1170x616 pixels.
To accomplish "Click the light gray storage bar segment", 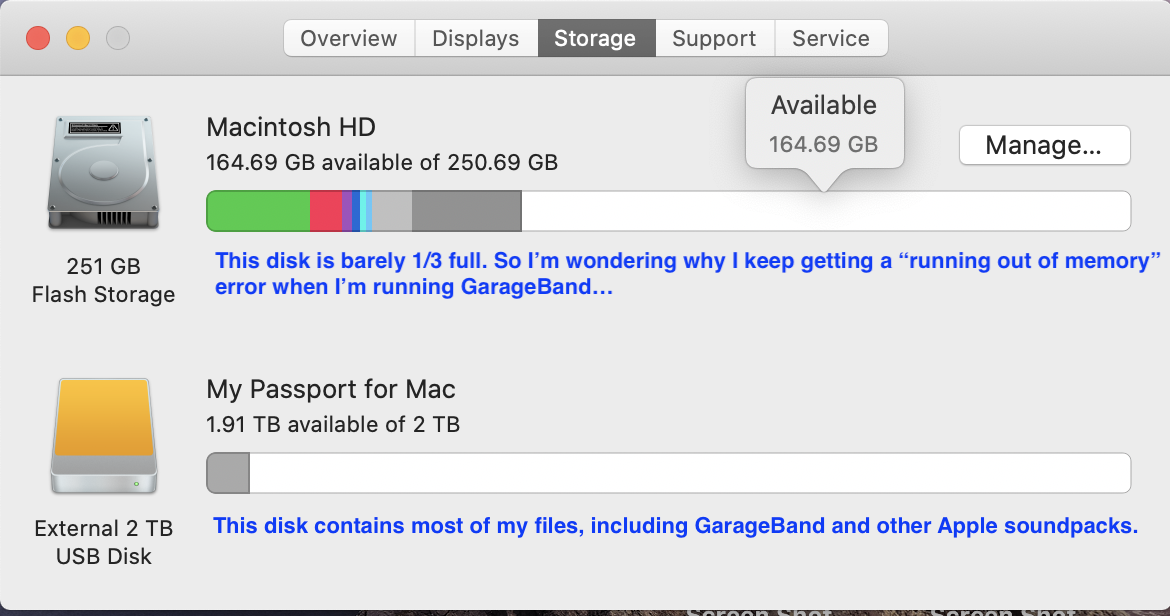I will pos(392,211).
